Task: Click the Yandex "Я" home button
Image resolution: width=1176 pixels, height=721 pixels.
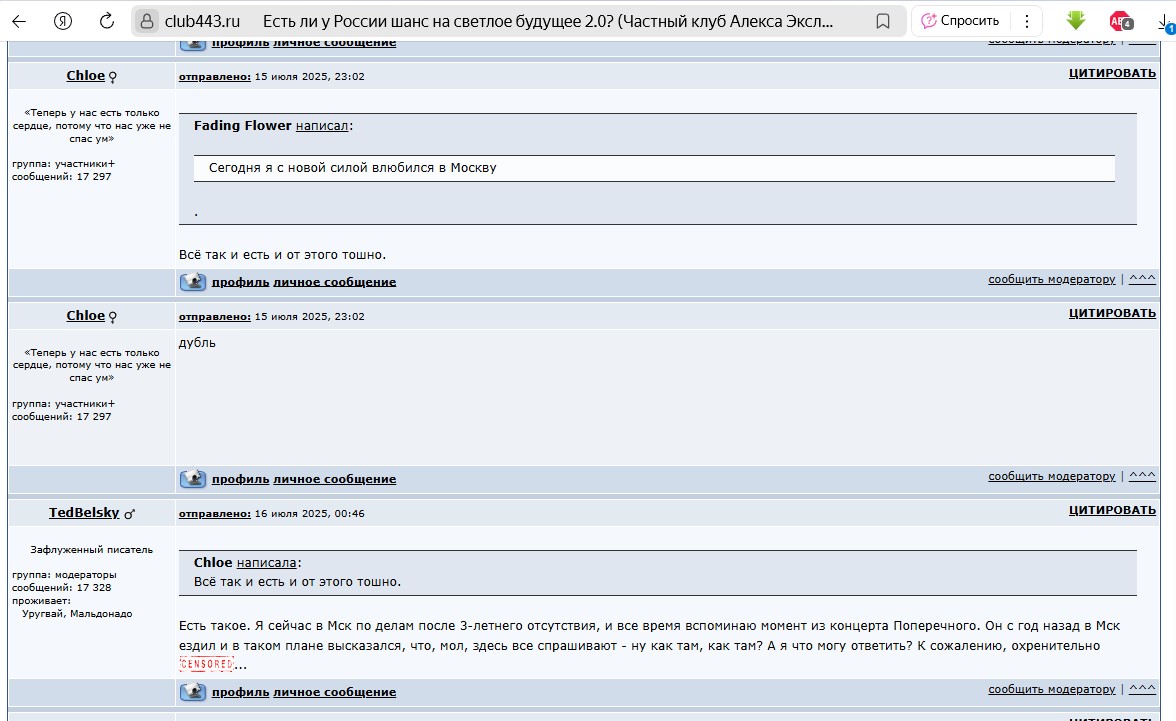Action: click(x=63, y=21)
